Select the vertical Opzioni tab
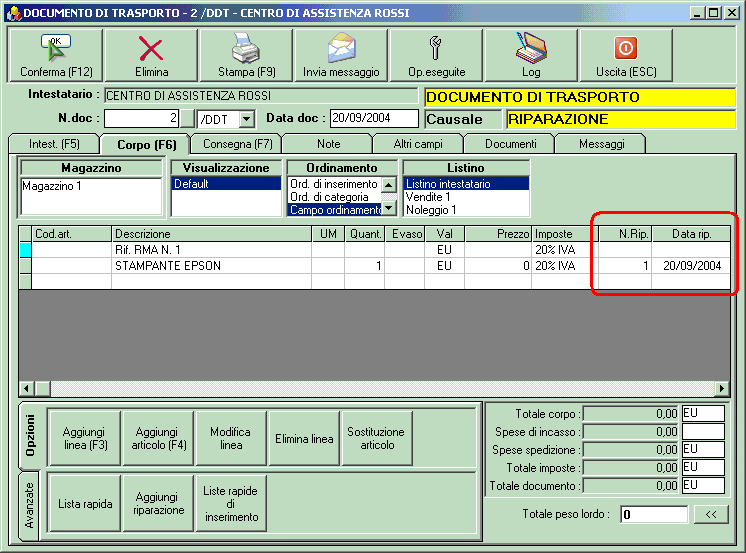This screenshot has width=746, height=553. point(30,435)
